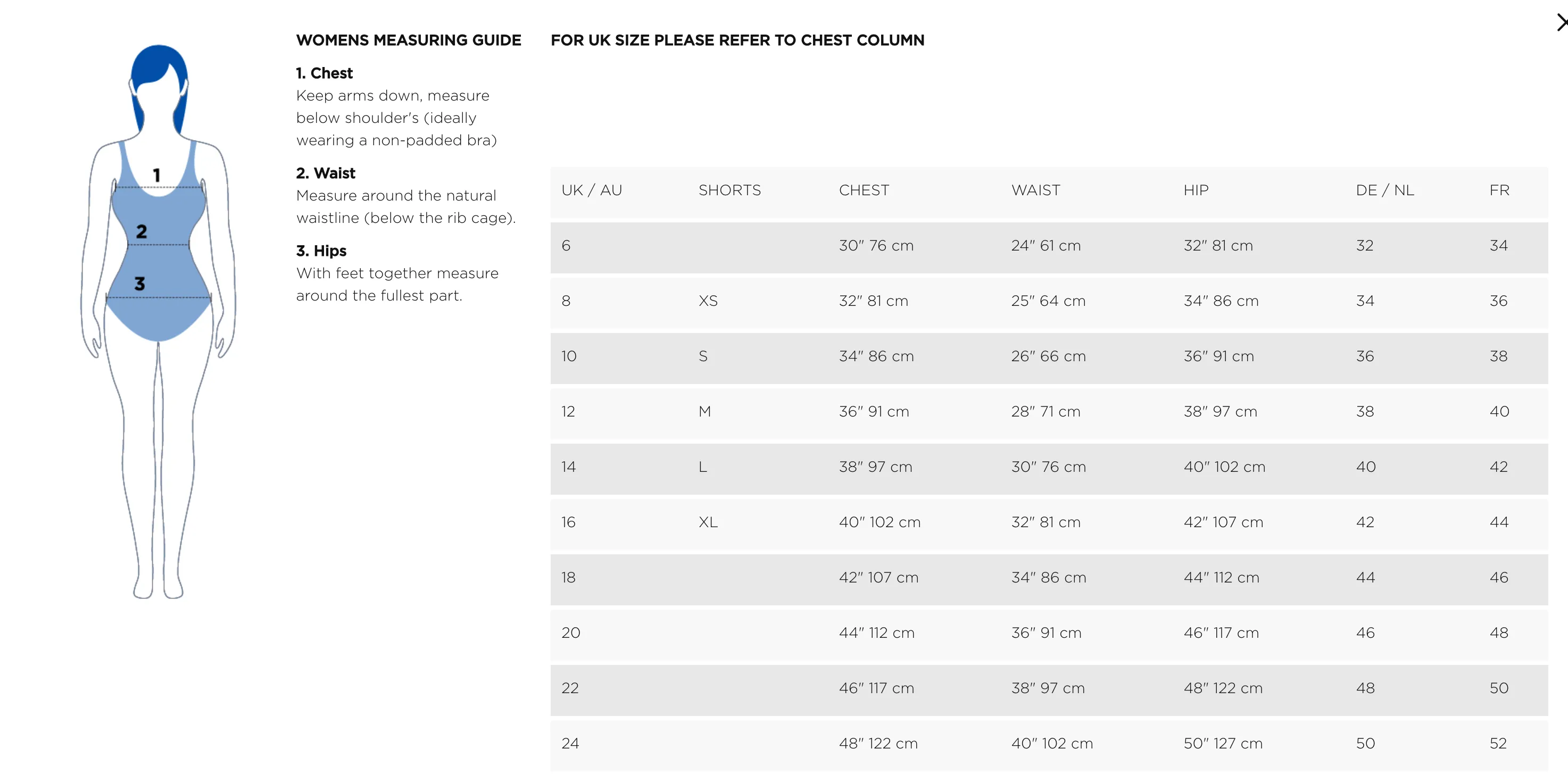Click the number 3 hips marker on figure
This screenshot has height=774, width=1568.
139,283
